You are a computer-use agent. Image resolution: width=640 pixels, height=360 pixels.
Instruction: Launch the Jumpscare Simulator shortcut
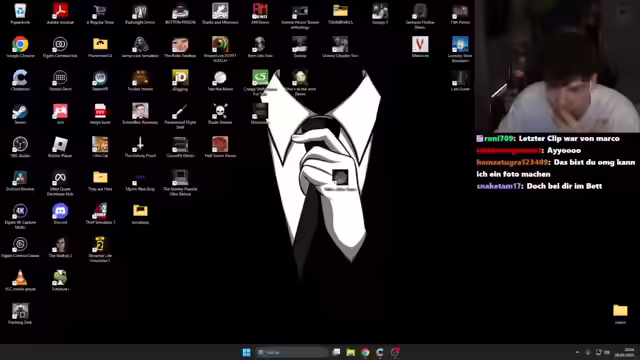(140, 47)
